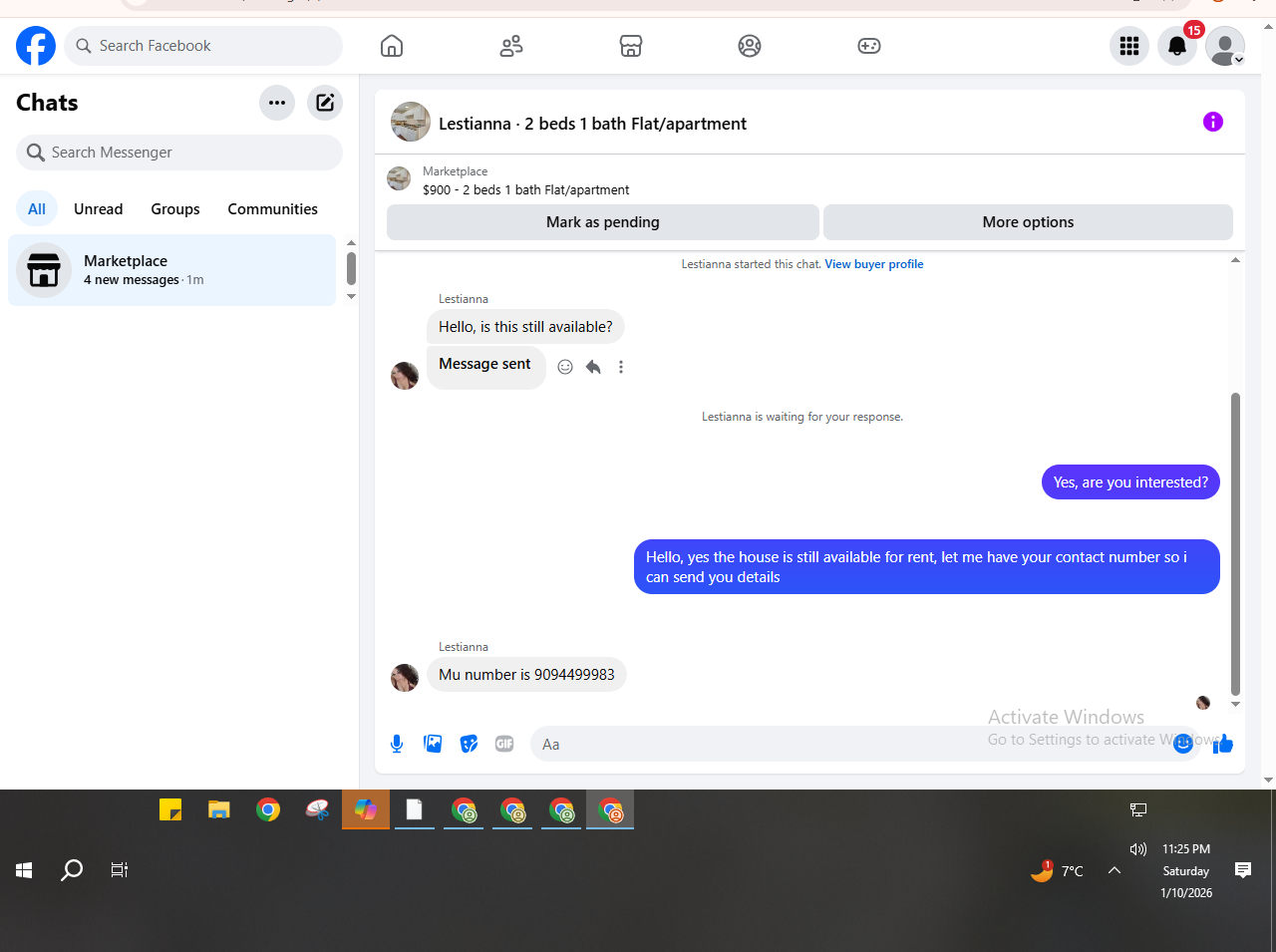The width and height of the screenshot is (1276, 952).
Task: Open Windows taskbar search
Action: tap(72, 870)
